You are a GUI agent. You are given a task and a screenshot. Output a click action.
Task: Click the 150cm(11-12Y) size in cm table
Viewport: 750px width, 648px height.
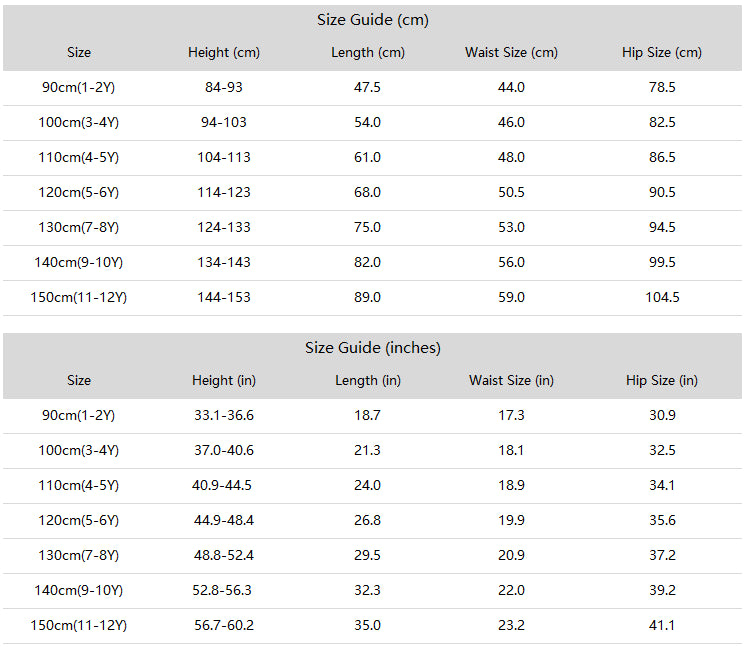coord(78,297)
